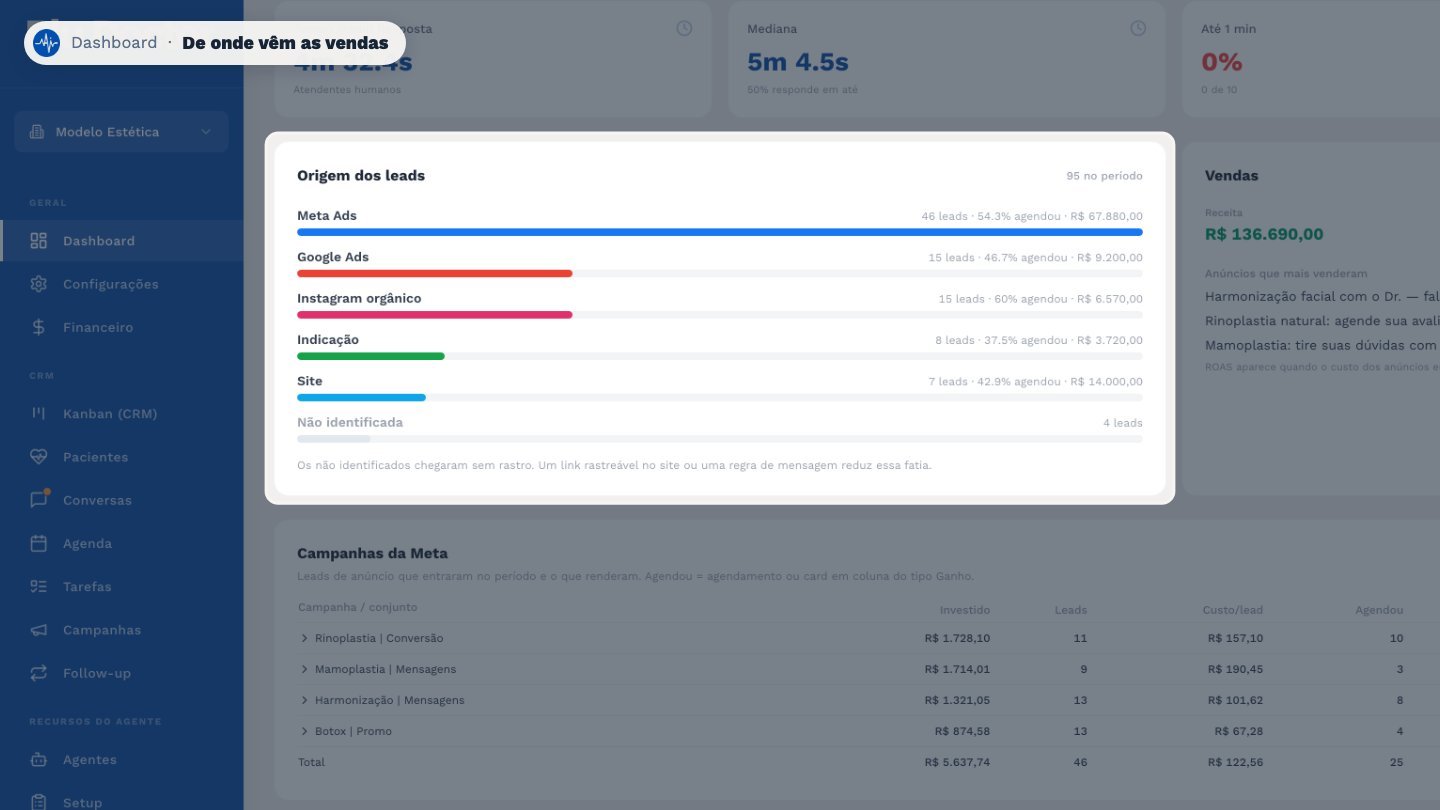This screenshot has height=810, width=1440.
Task: Expand the Rinoplastia | Conversão campaign row
Action: click(x=304, y=638)
